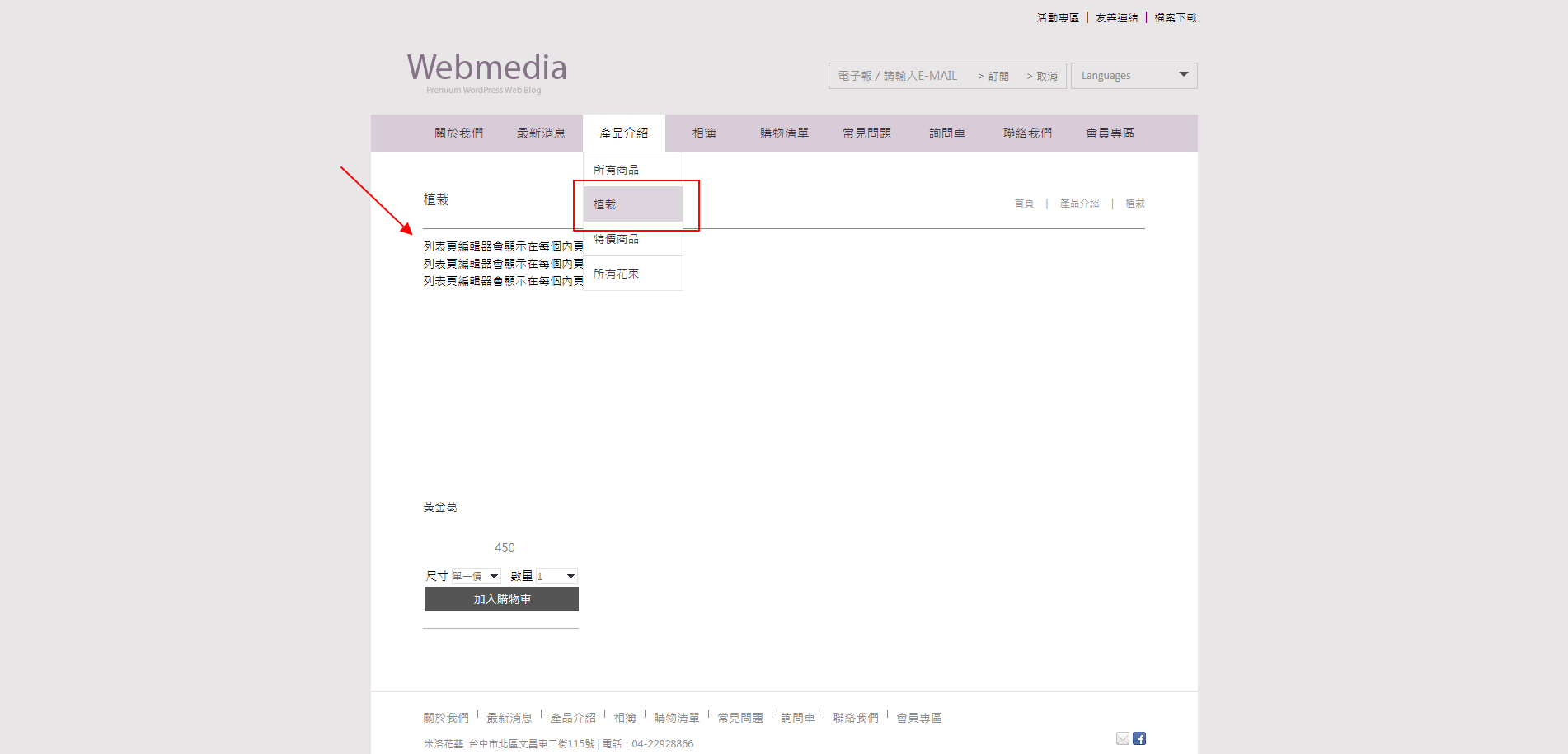Open the Facebook icon link
This screenshot has height=754, width=1568.
click(x=1139, y=738)
